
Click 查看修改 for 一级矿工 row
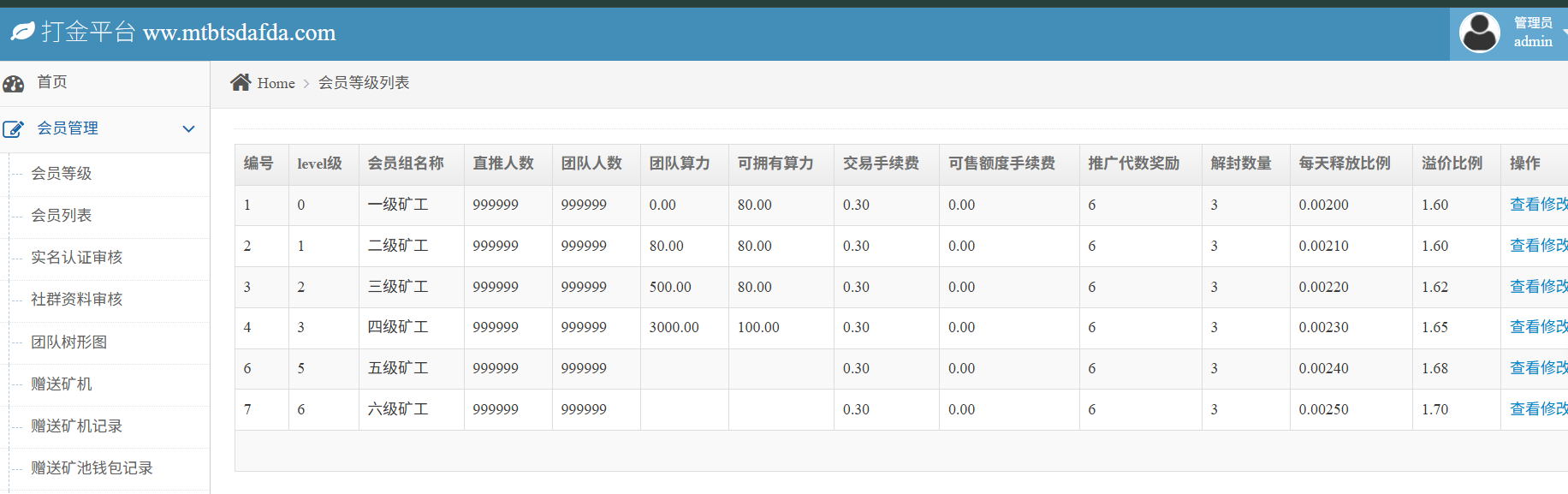coord(1539,205)
